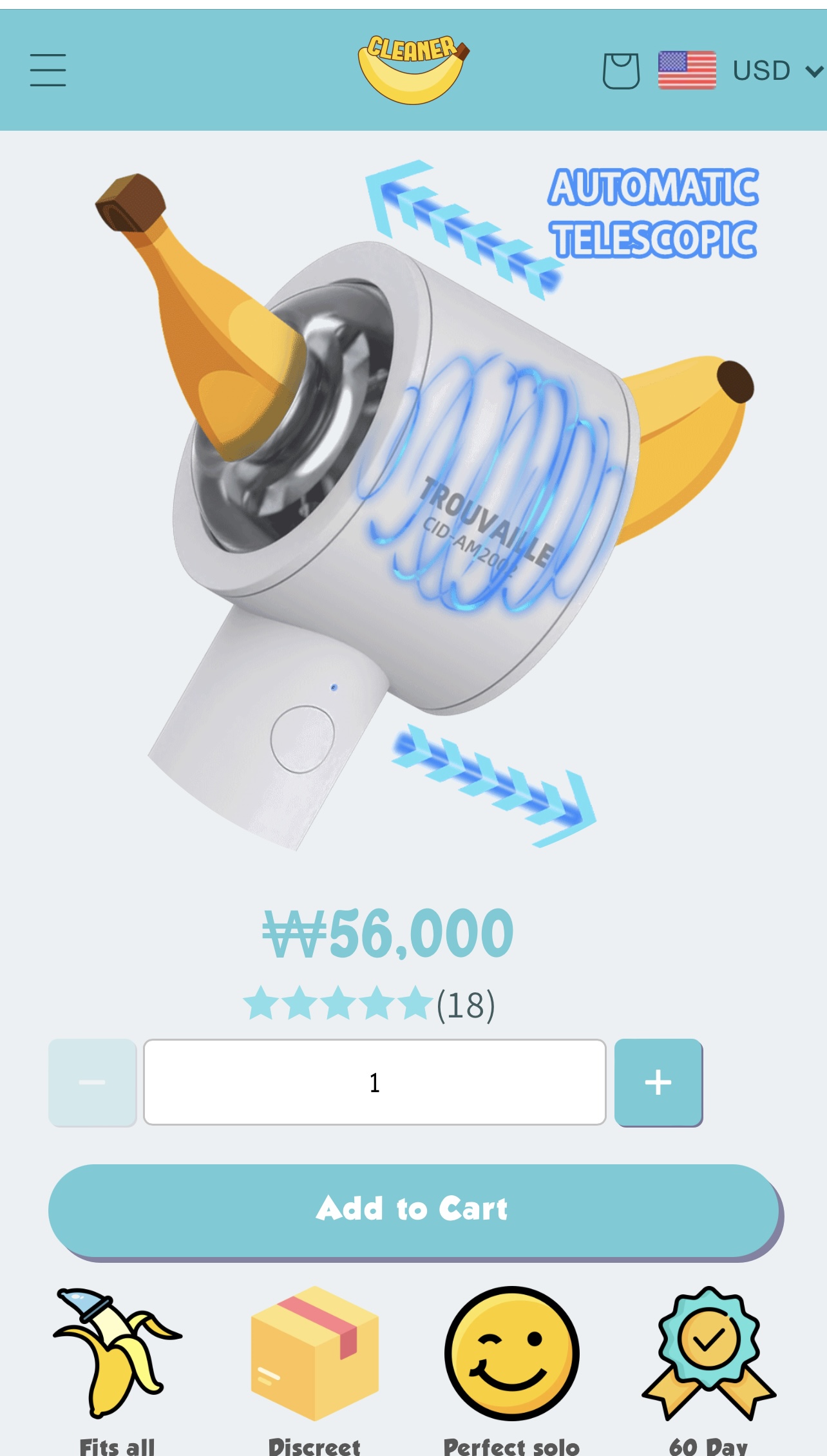Screen dimensions: 827x1456
Task: Open the shopping bag cart icon
Action: [x=621, y=70]
